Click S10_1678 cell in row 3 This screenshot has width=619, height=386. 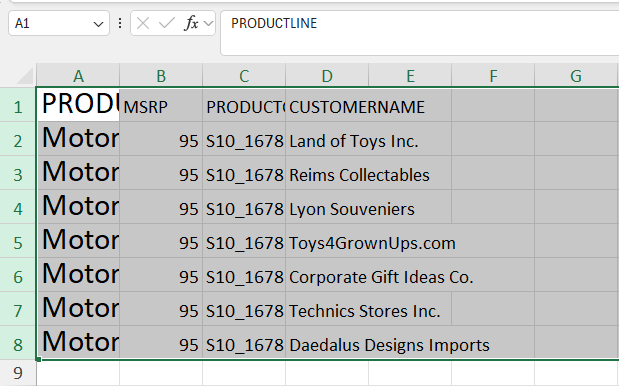(x=244, y=173)
